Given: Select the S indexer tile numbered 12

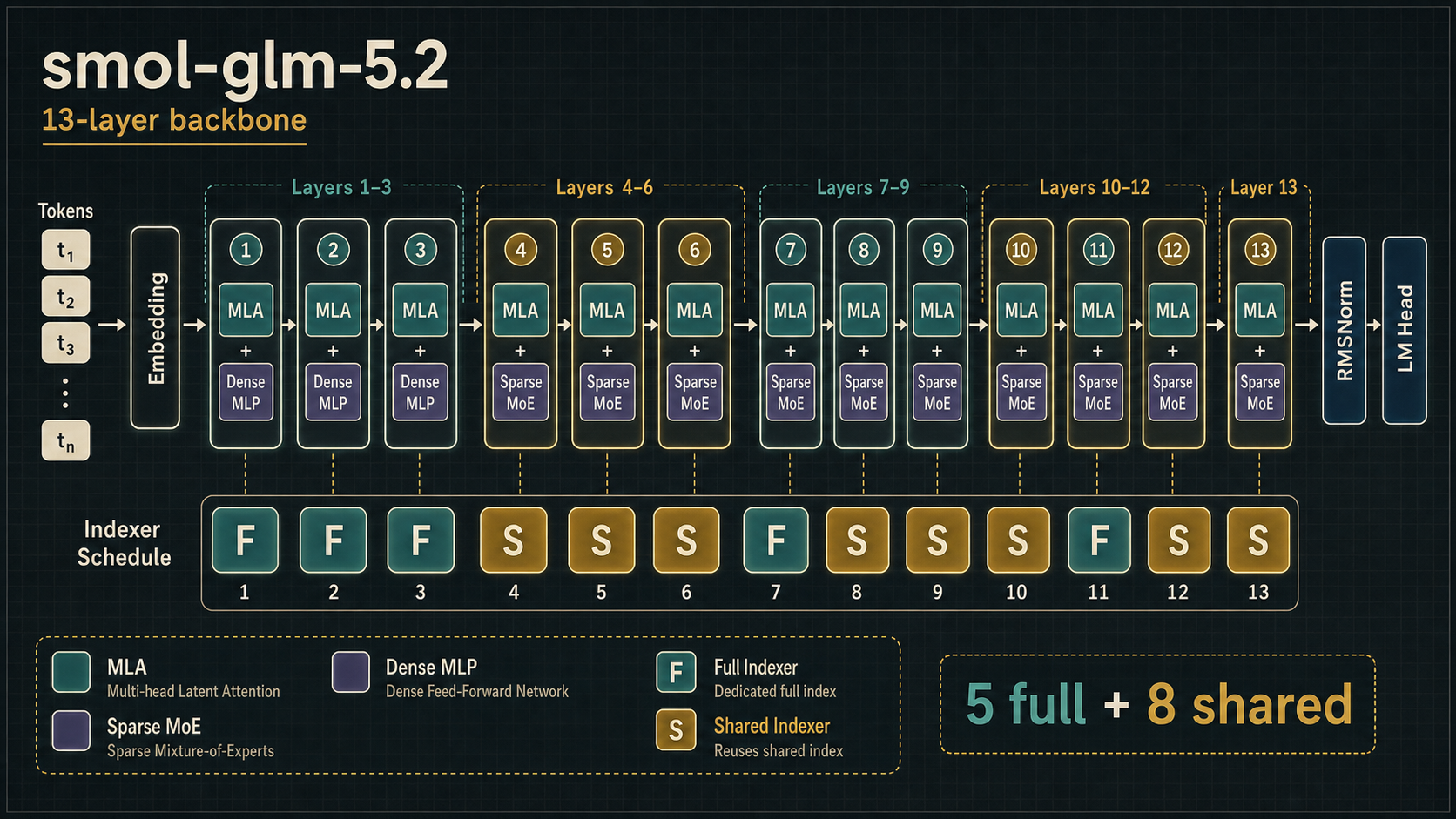Looking at the screenshot, I should (1179, 540).
